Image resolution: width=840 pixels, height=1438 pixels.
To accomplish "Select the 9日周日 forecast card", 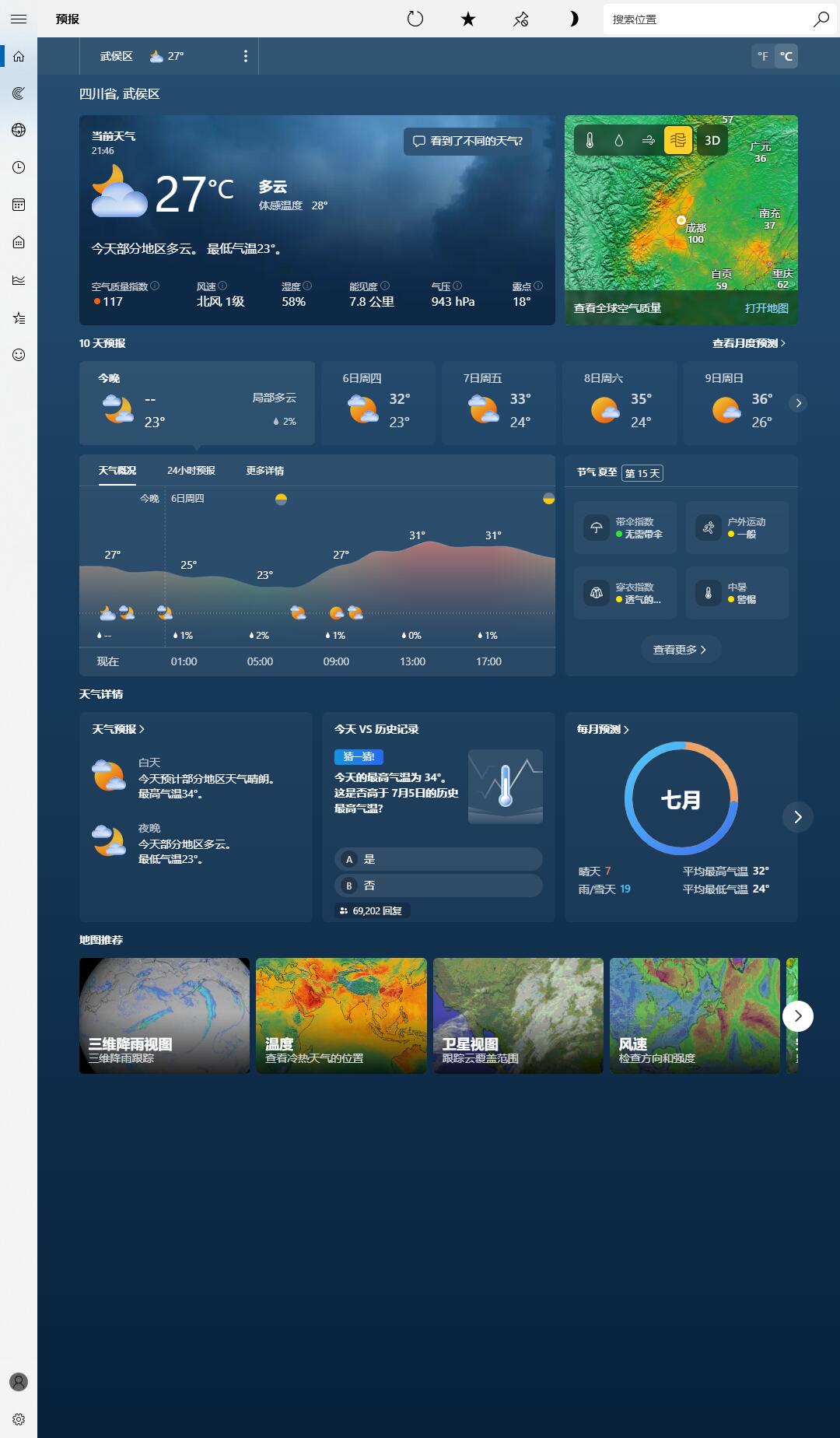I will tap(740, 403).
